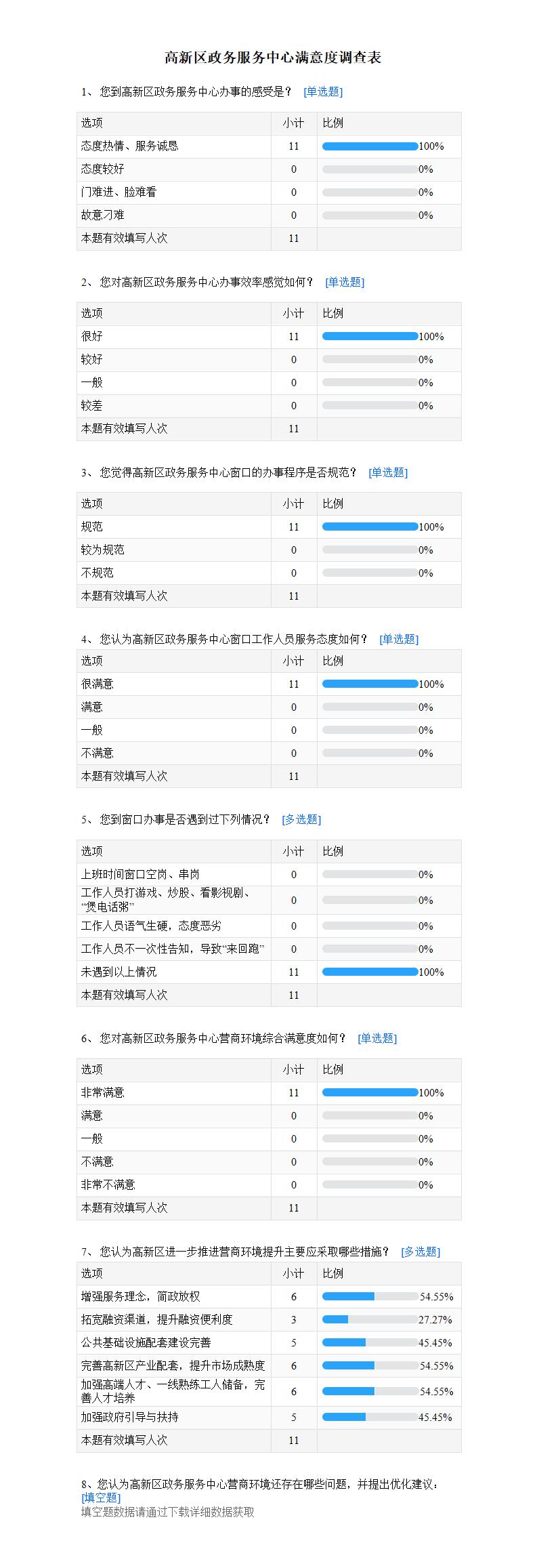
Task: Click the 27.27% bar for 拓宽融资渠道
Action: 370,1320
